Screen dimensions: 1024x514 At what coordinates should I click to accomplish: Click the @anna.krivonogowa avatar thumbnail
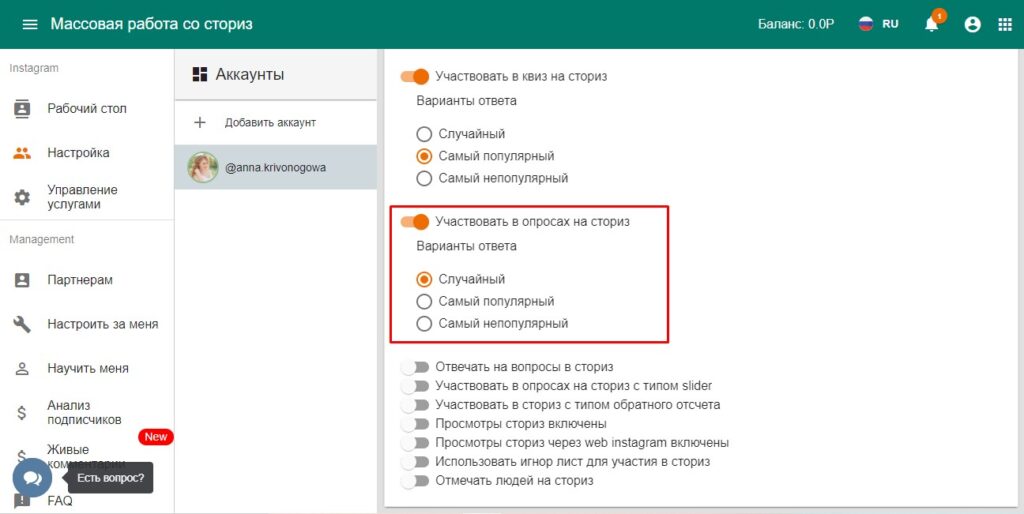202,167
